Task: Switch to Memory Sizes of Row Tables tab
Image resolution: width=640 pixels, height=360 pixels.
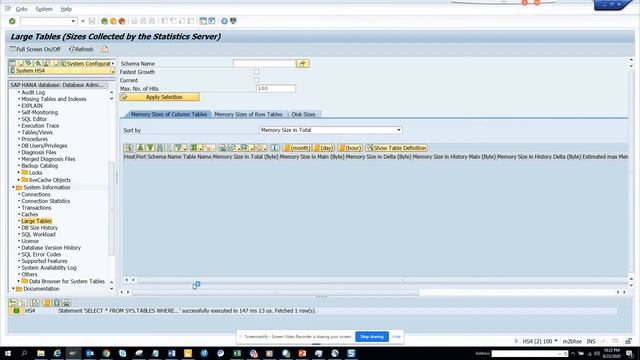Action: [x=248, y=114]
